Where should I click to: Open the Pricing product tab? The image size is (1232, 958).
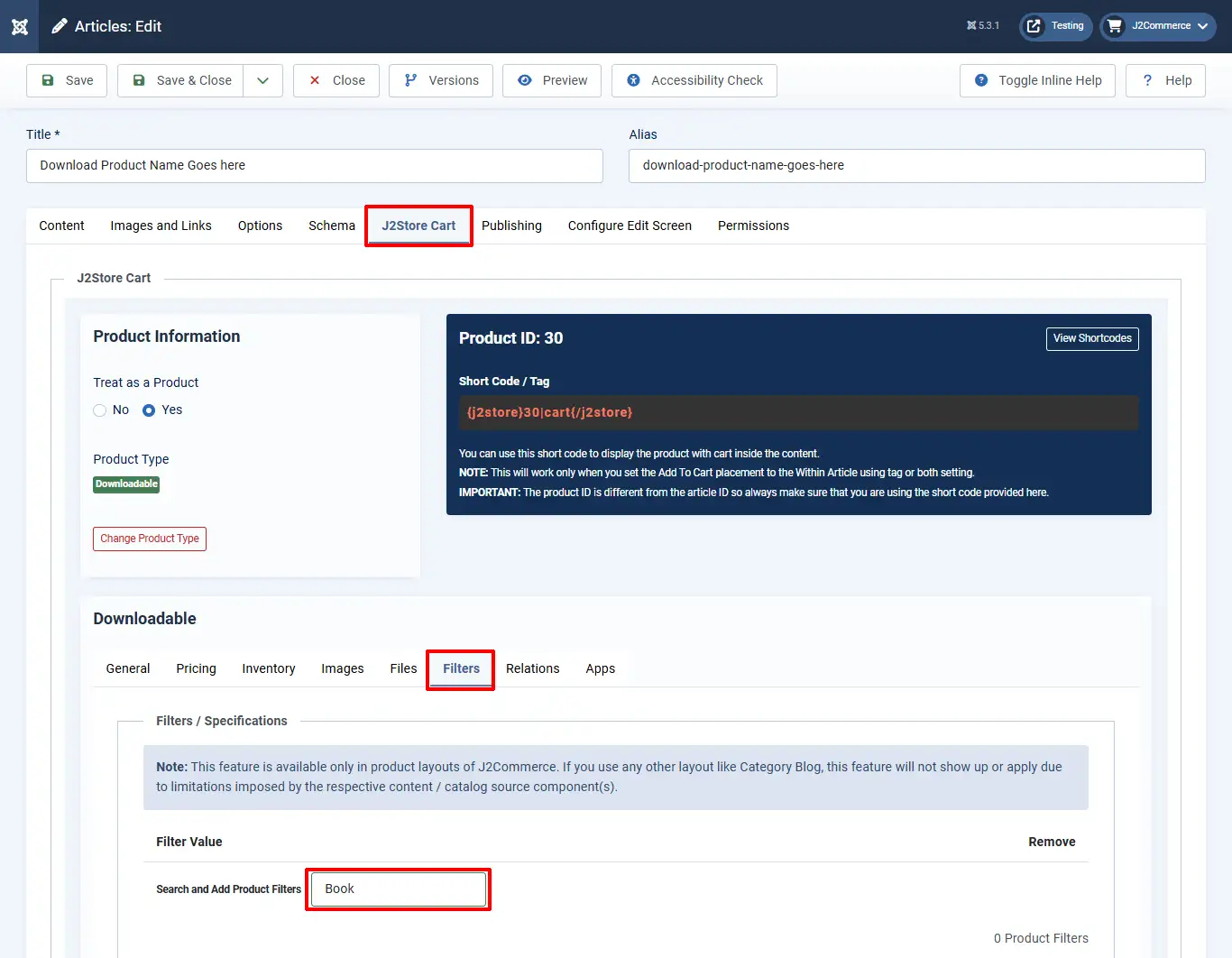196,668
